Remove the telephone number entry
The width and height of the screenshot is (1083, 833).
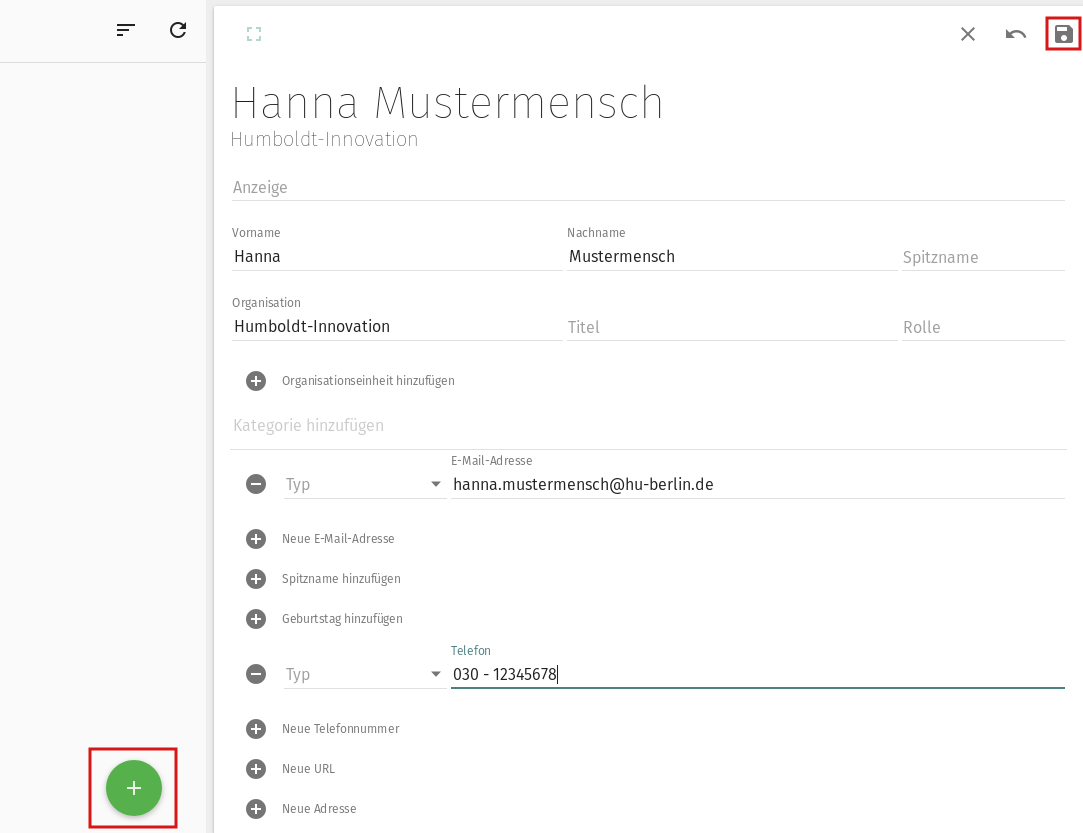[x=256, y=674]
